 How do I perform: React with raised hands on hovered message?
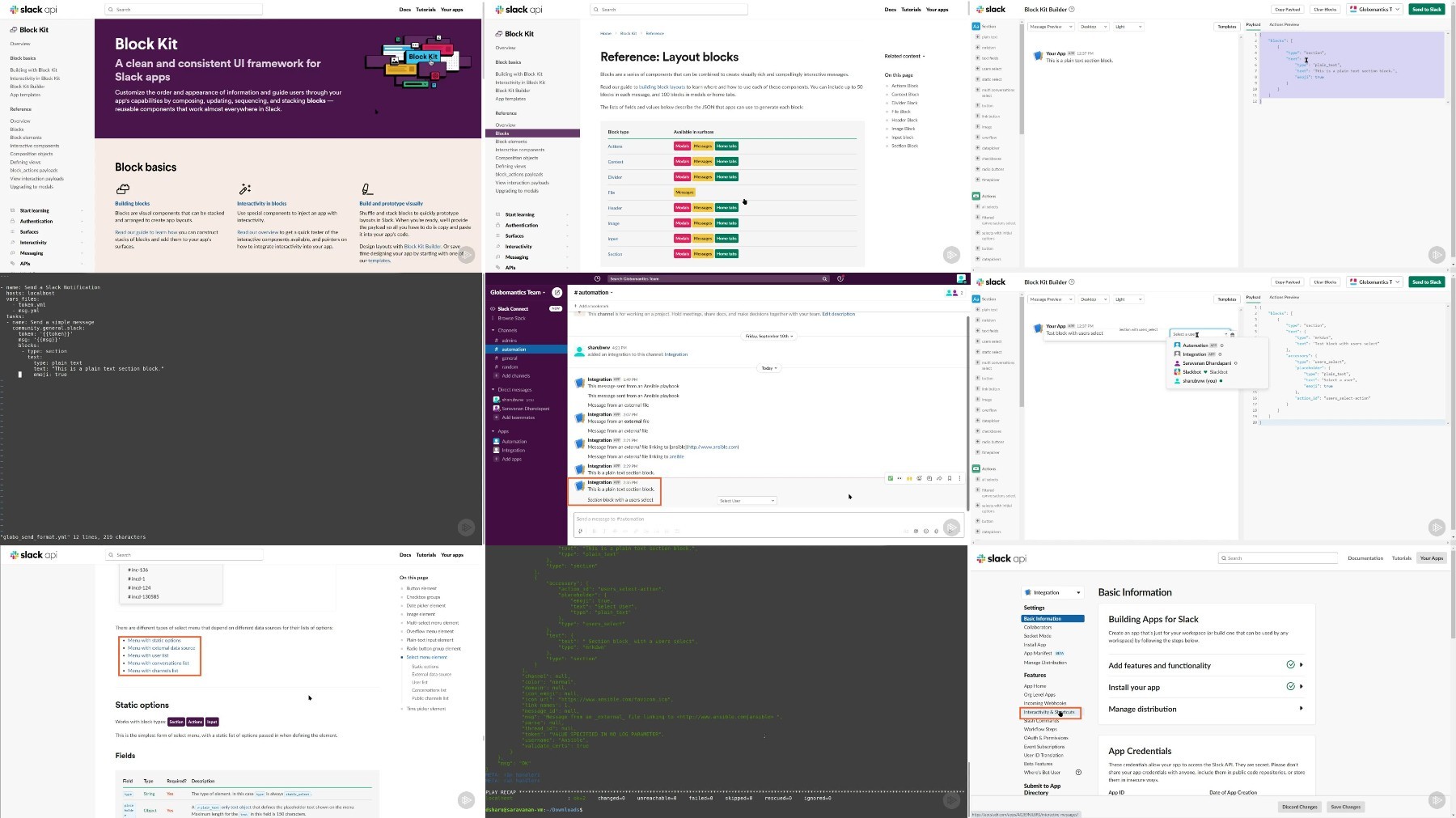point(909,478)
